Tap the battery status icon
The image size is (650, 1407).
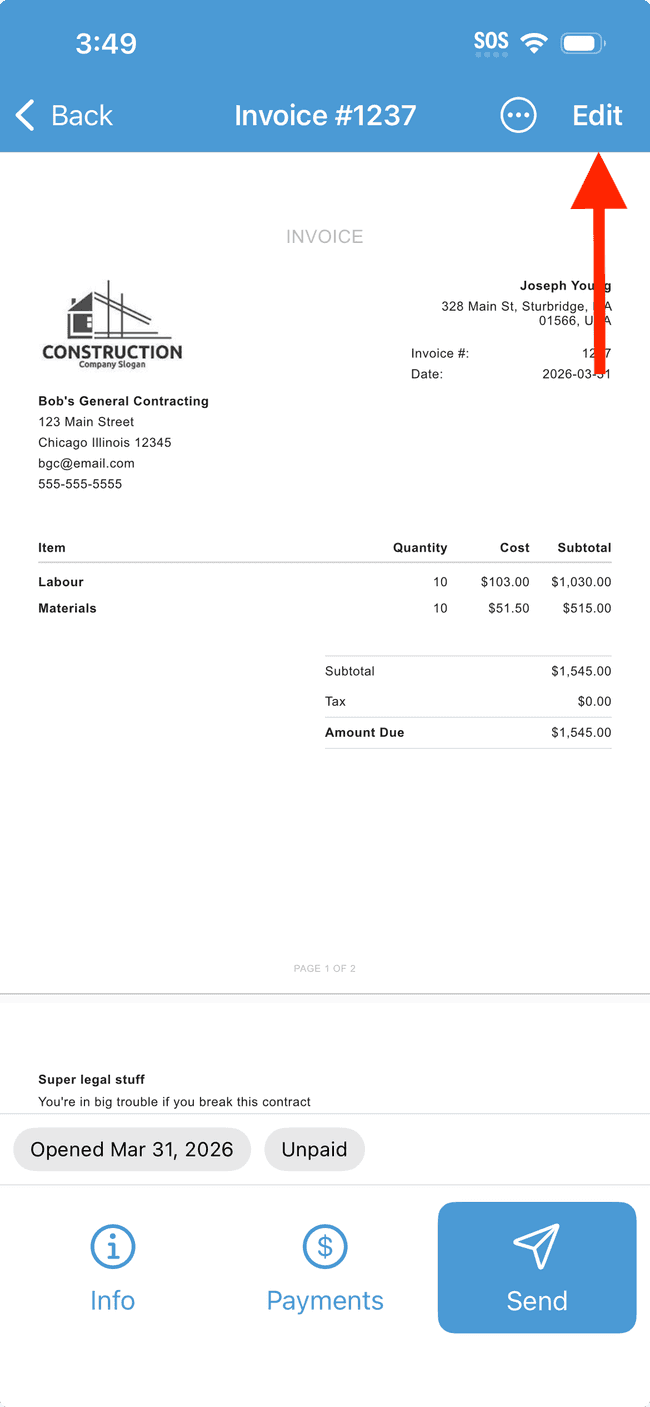tap(583, 43)
